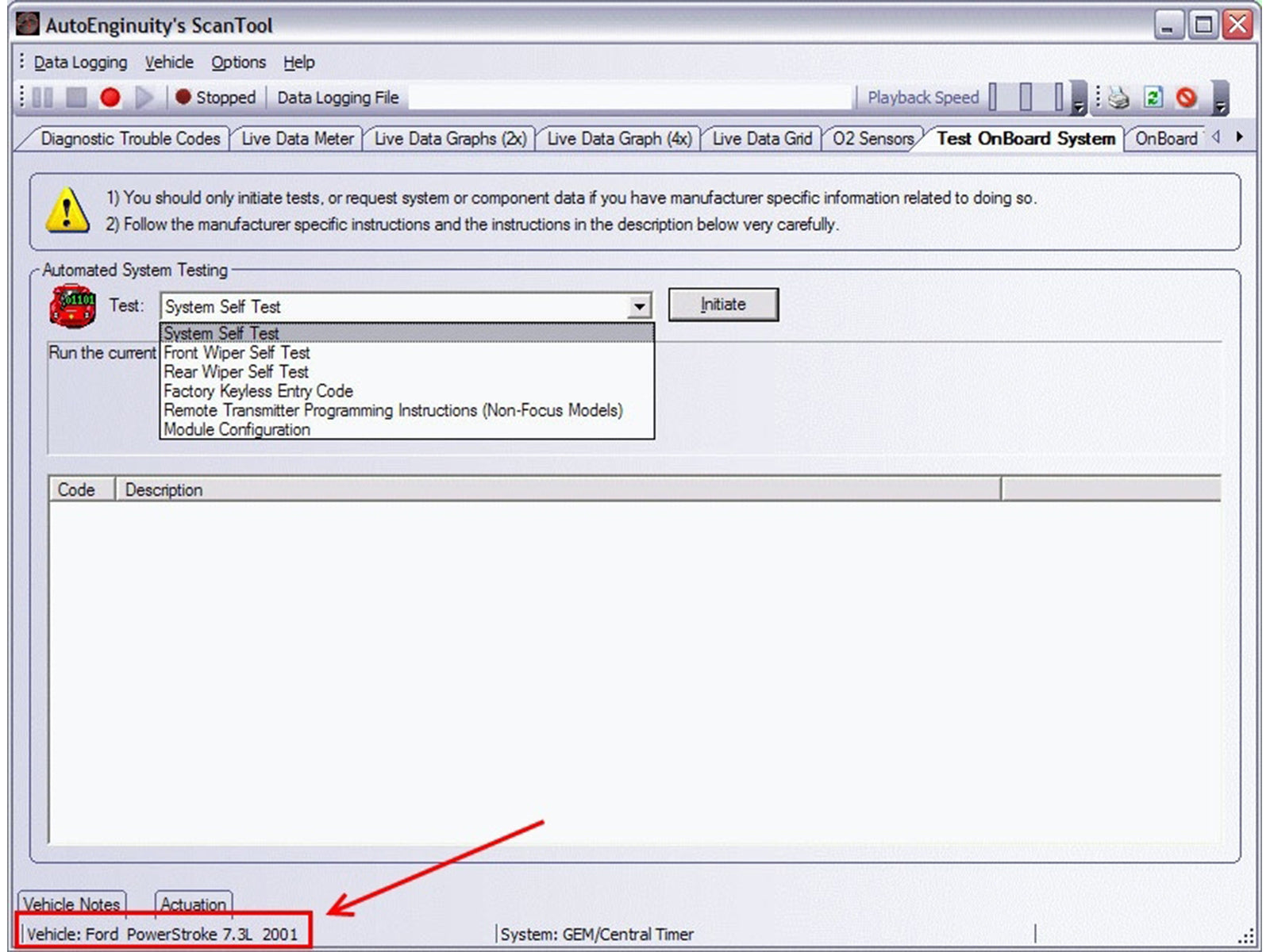Click the Initiate button
The width and height of the screenshot is (1270, 952).
[x=723, y=305]
